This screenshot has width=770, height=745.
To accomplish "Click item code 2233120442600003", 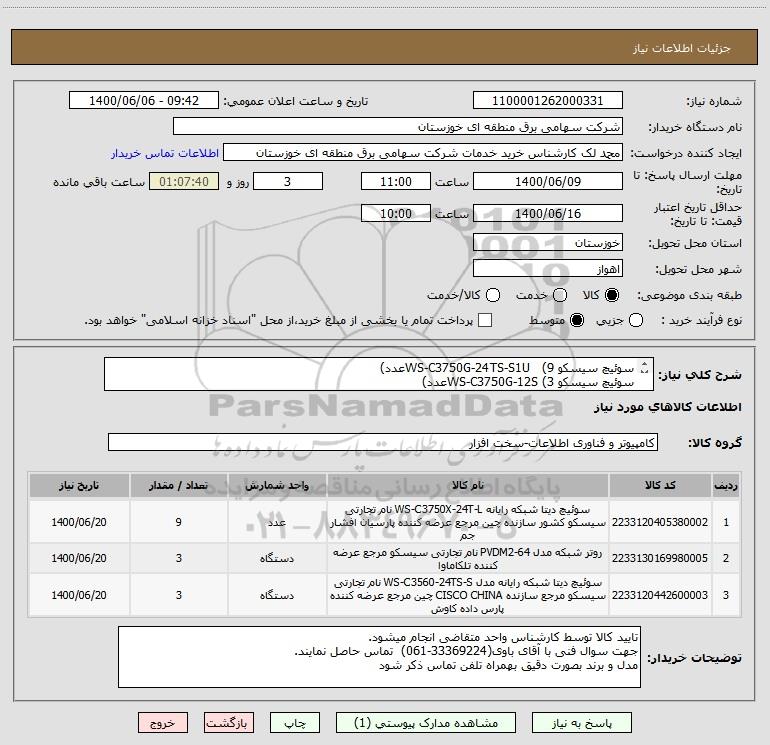I will (x=660, y=595).
